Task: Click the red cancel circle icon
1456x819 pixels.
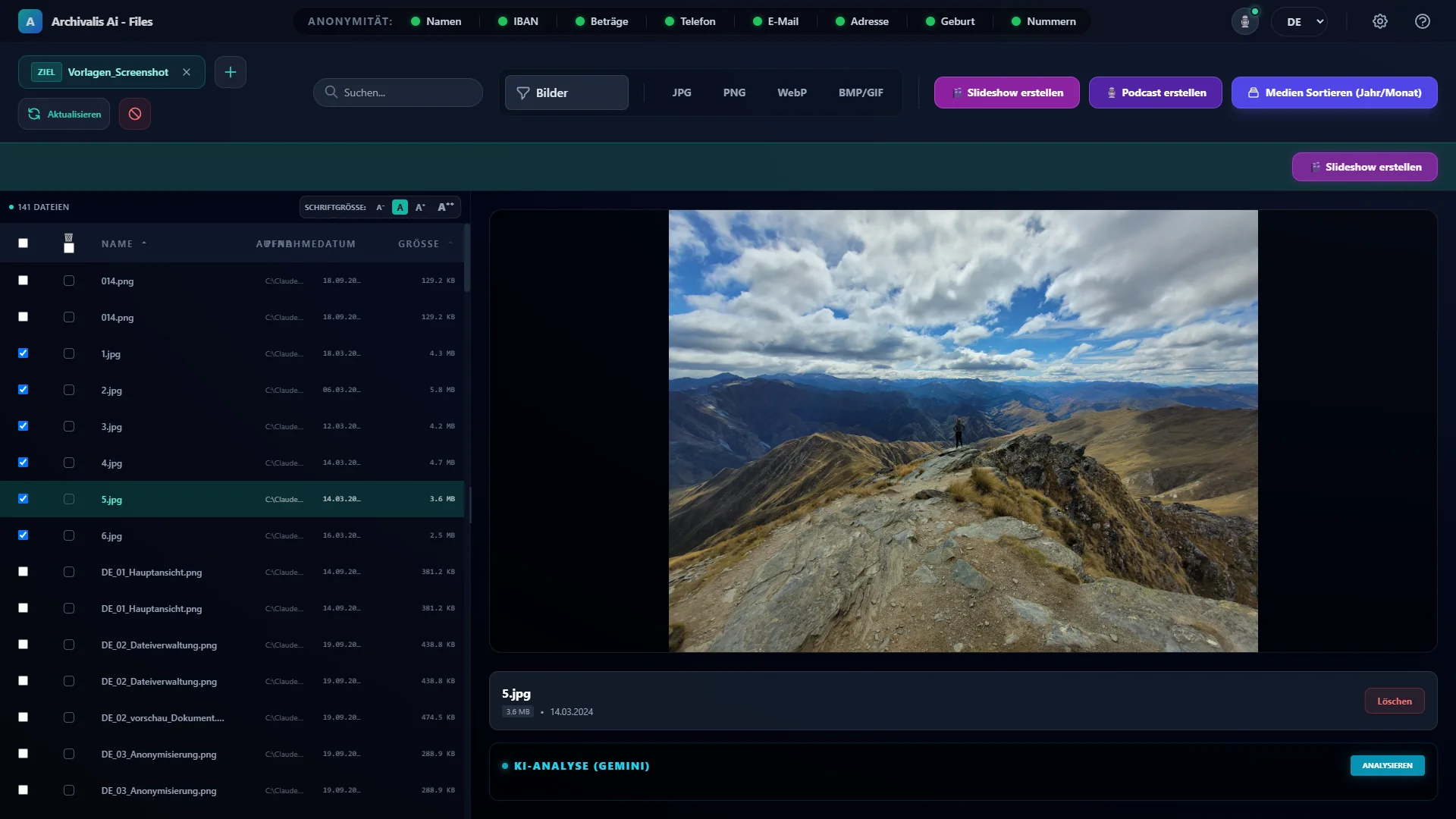Action: click(135, 114)
